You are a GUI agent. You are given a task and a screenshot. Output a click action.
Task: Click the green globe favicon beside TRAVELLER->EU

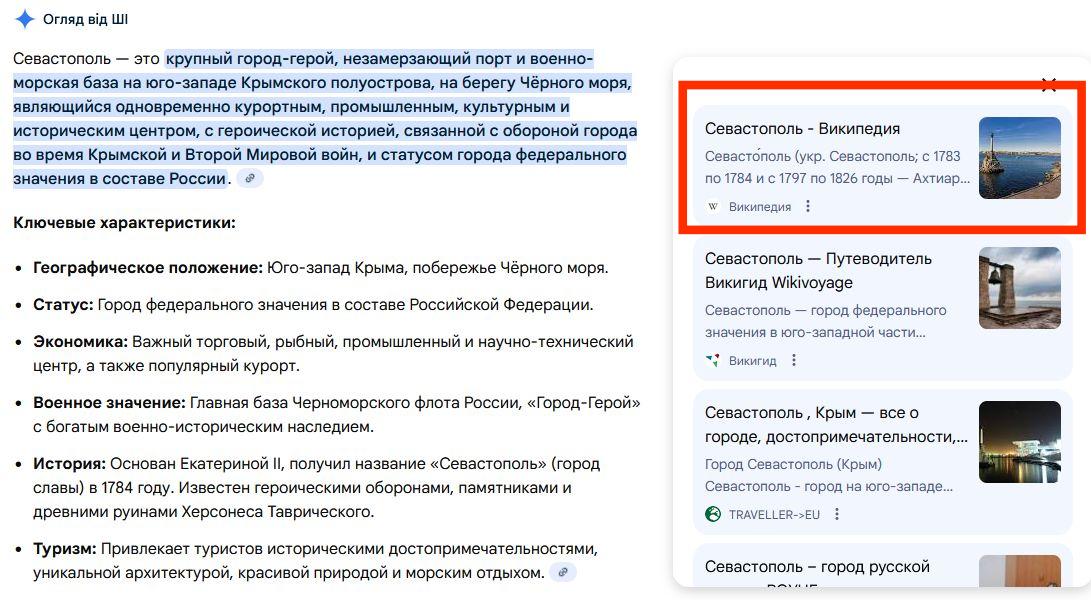(713, 515)
